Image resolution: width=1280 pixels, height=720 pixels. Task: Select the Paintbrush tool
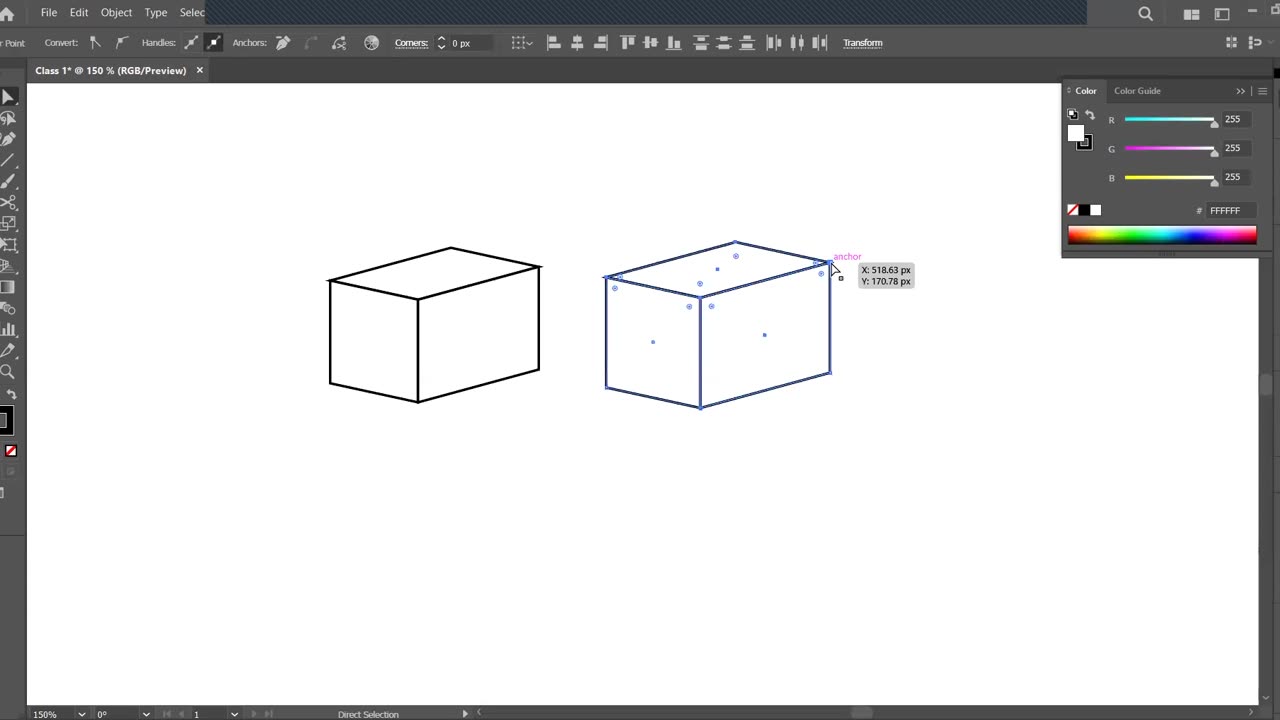click(x=8, y=181)
